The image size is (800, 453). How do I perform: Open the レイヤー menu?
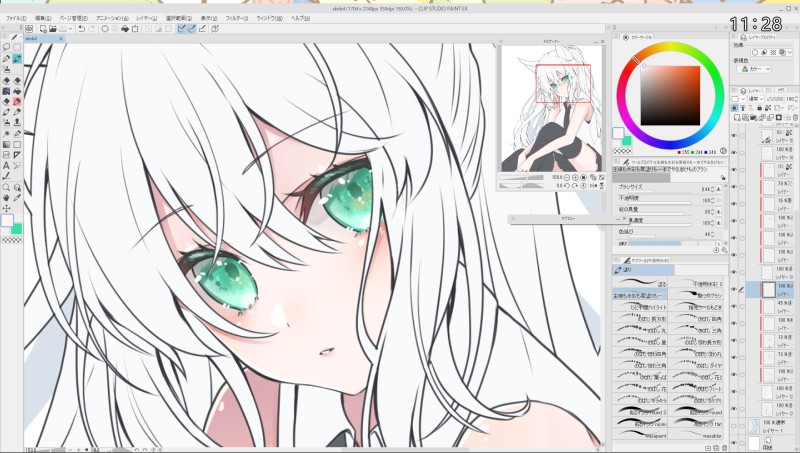coord(146,18)
